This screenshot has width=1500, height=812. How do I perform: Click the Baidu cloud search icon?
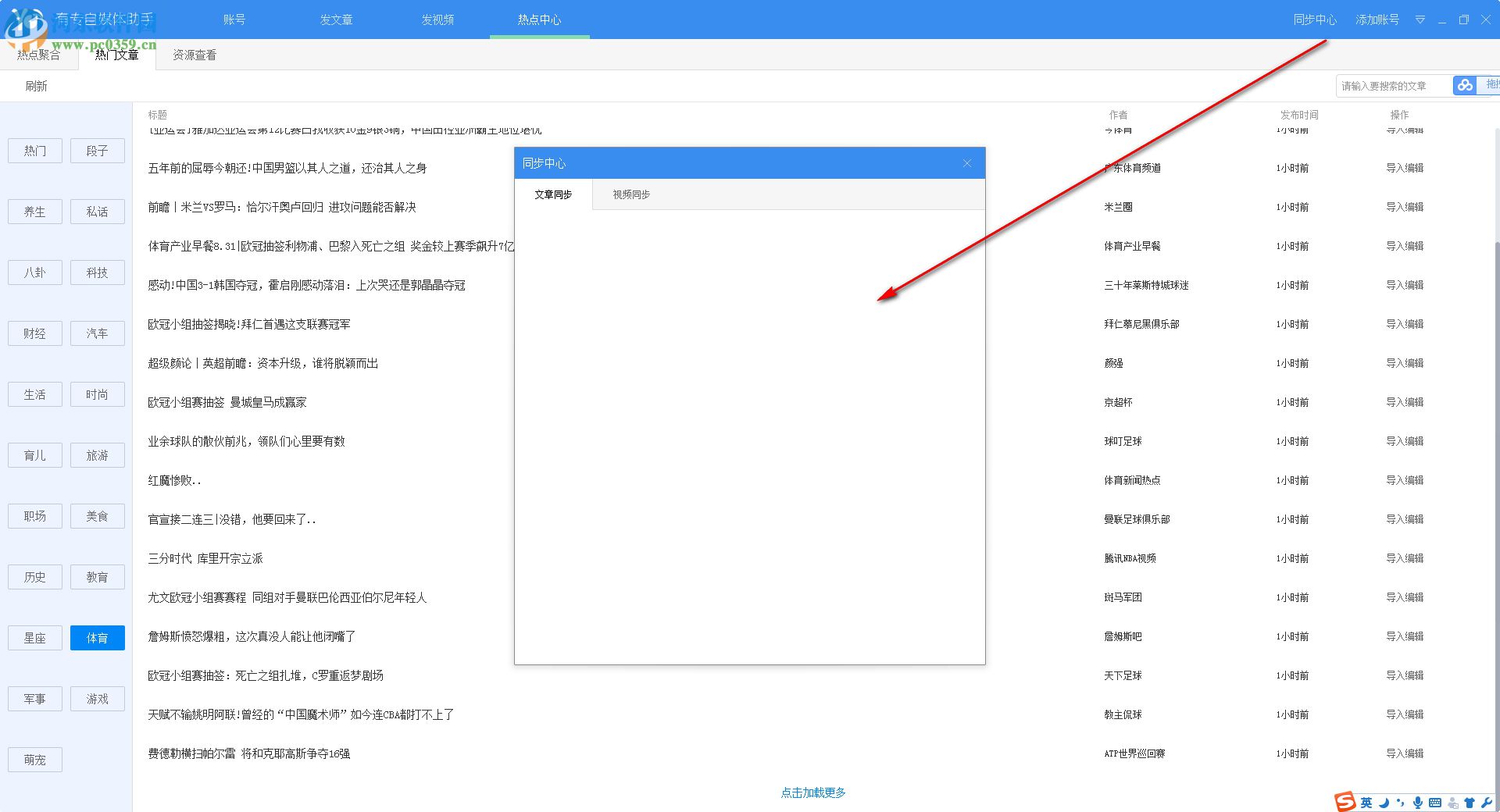(x=1465, y=85)
